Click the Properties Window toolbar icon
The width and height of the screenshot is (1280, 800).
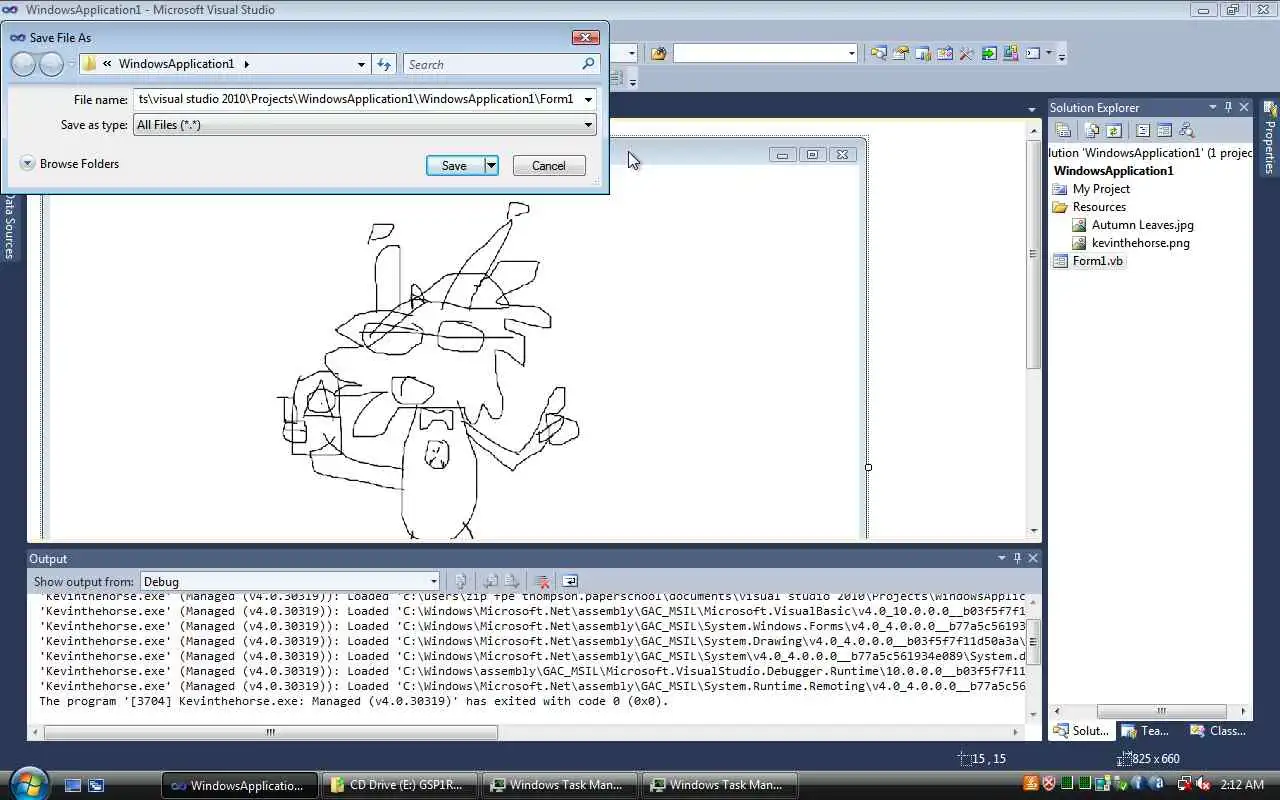(x=900, y=53)
